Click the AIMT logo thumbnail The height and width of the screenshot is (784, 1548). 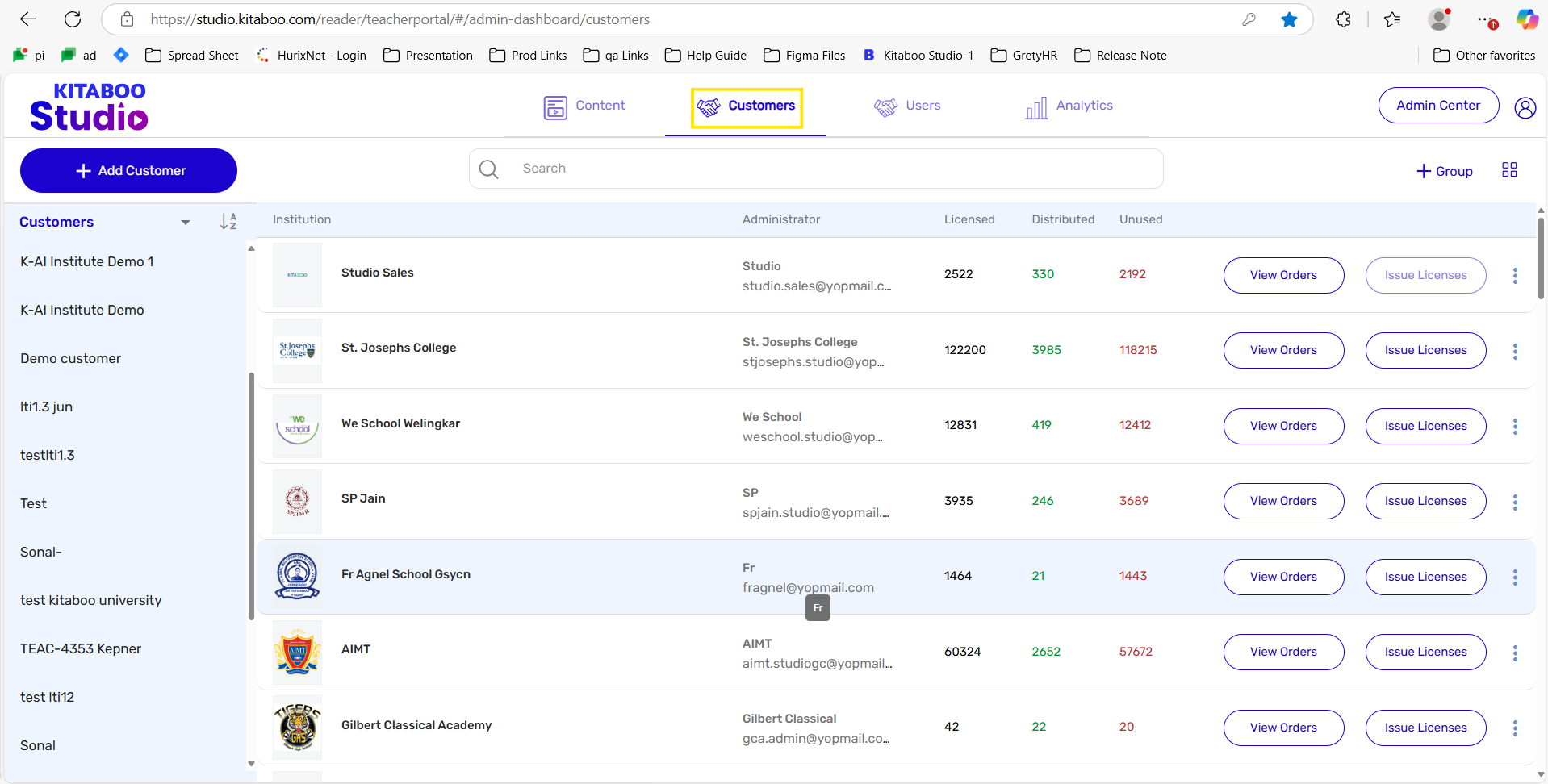point(297,652)
